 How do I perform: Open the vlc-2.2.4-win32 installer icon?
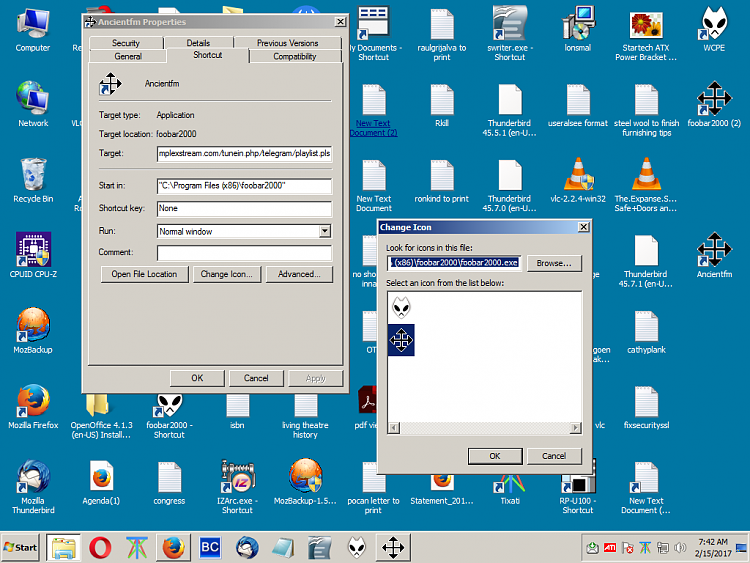(x=578, y=180)
